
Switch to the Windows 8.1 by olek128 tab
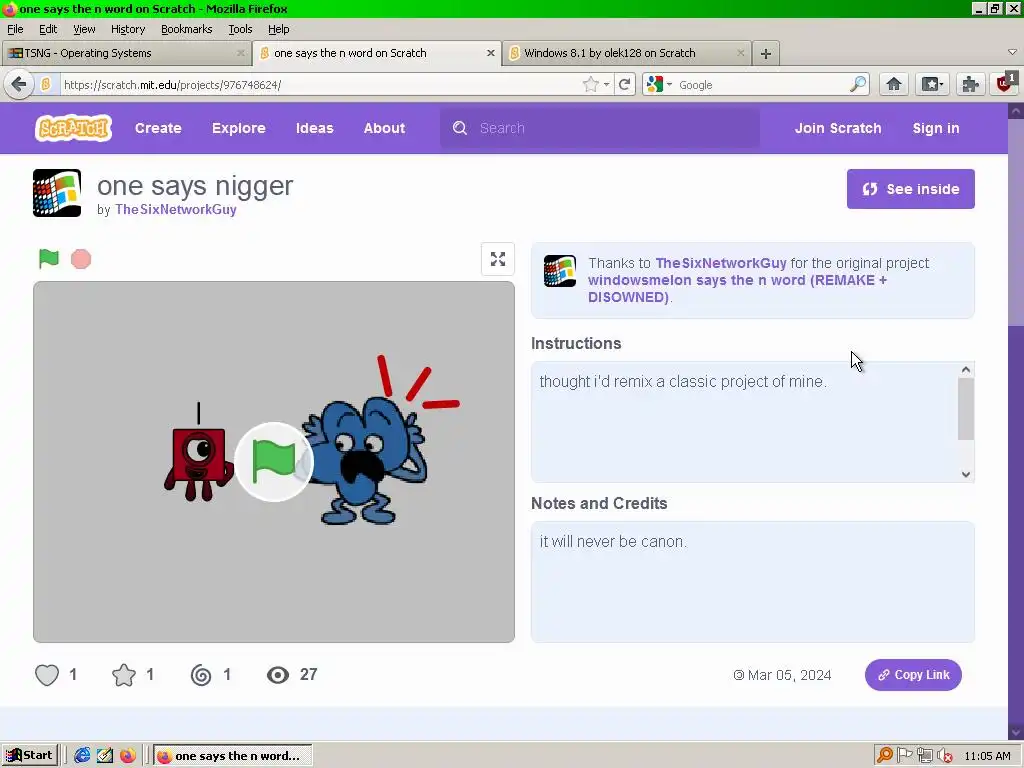(x=627, y=53)
